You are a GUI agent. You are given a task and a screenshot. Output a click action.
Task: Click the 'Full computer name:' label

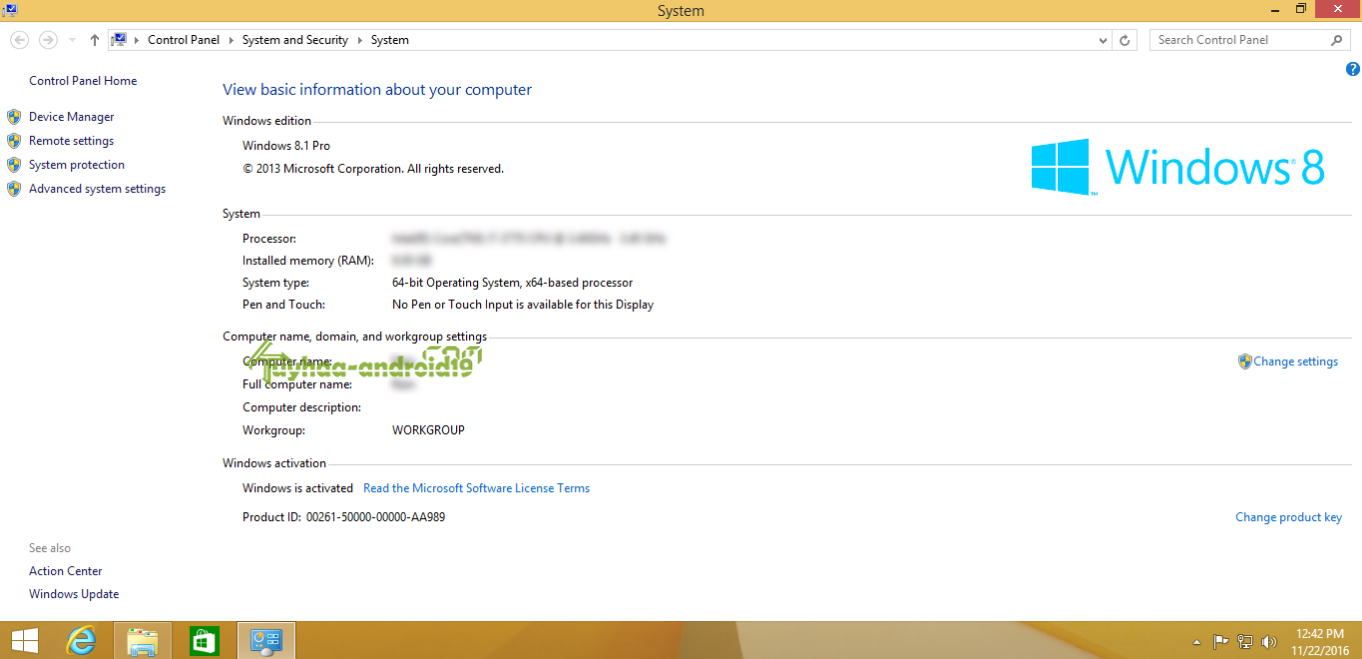click(297, 384)
